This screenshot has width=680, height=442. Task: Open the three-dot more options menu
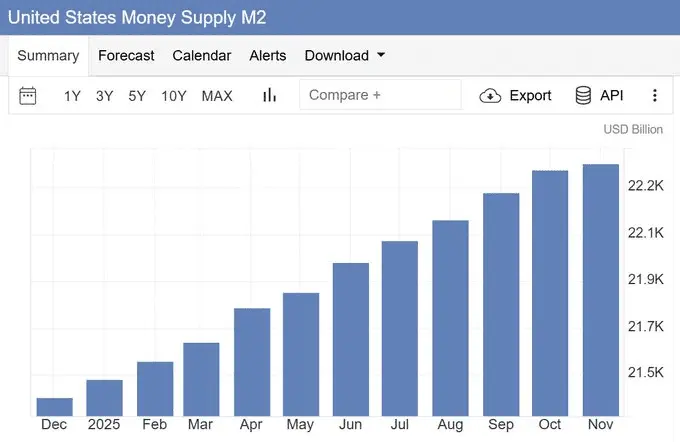654,95
